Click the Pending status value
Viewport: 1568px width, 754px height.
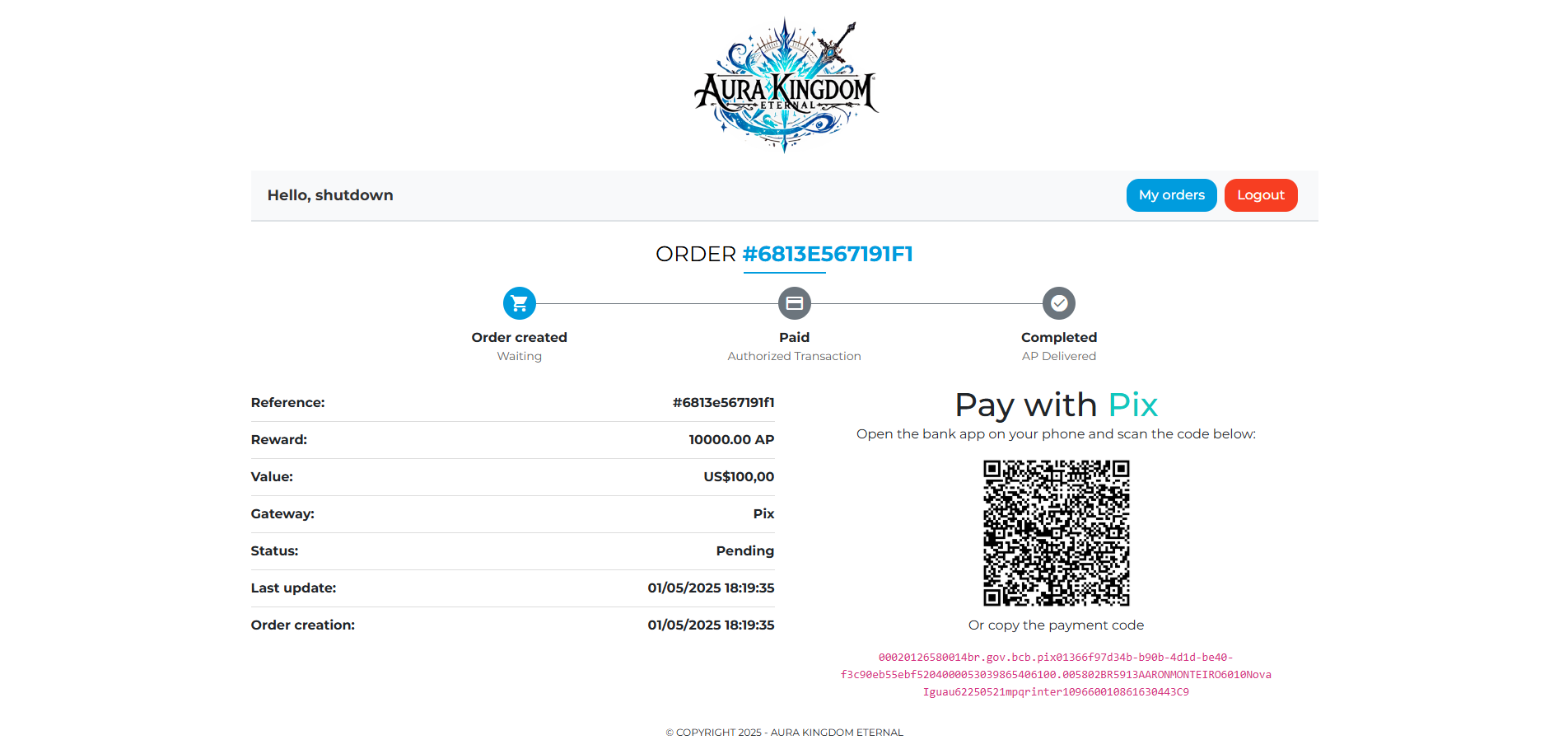point(745,550)
